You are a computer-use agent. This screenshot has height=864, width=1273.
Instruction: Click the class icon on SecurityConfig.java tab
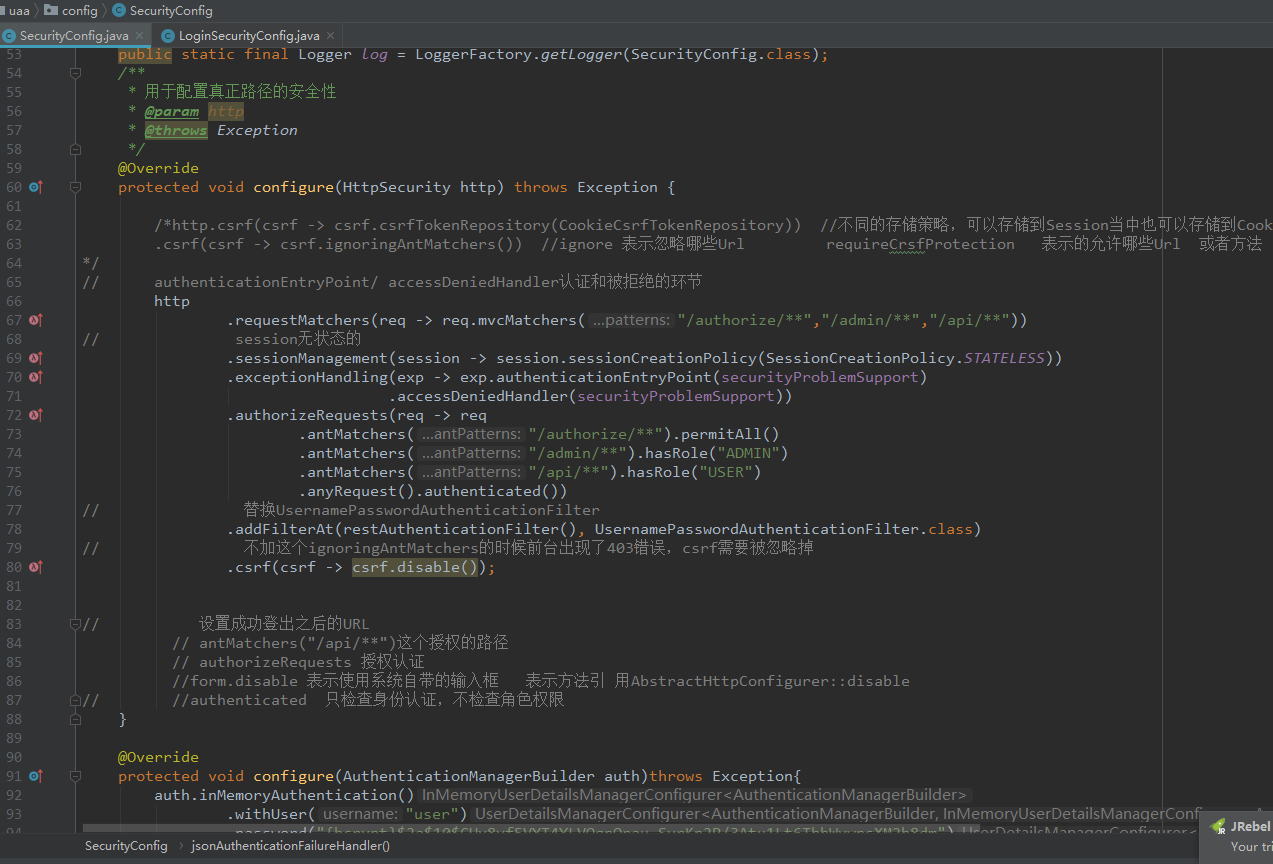[10, 36]
